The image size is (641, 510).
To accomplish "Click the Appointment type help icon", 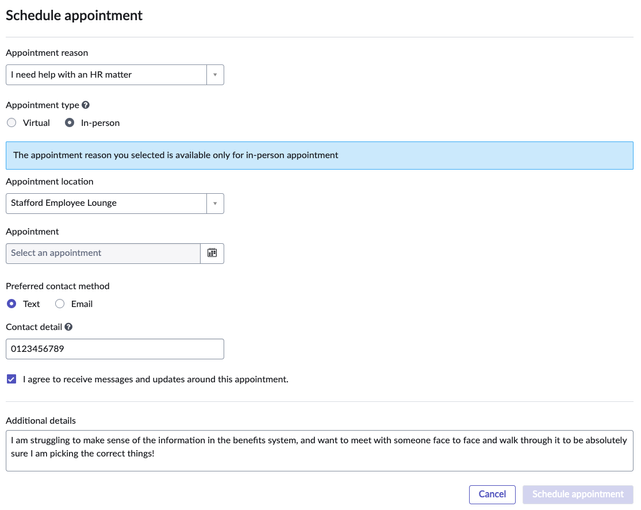I will point(85,105).
